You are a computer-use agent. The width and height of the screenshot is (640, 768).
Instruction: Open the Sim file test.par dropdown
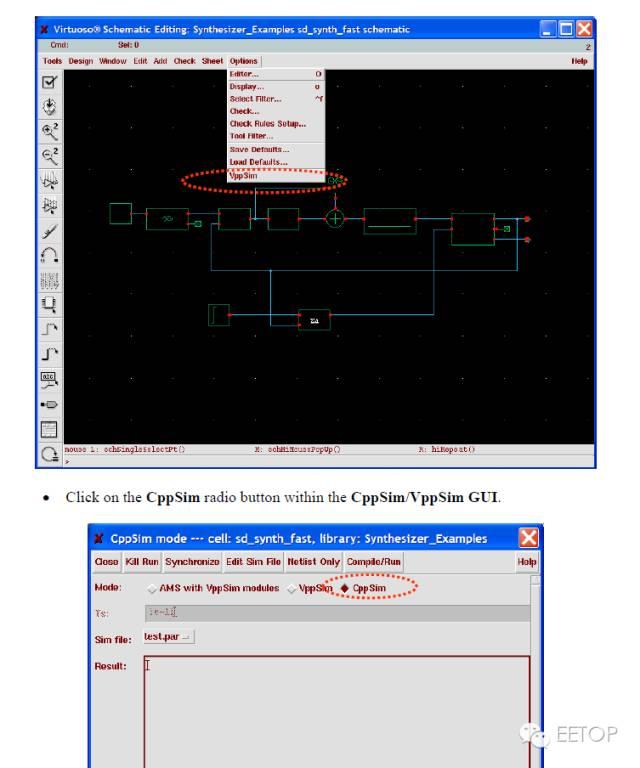pos(168,637)
